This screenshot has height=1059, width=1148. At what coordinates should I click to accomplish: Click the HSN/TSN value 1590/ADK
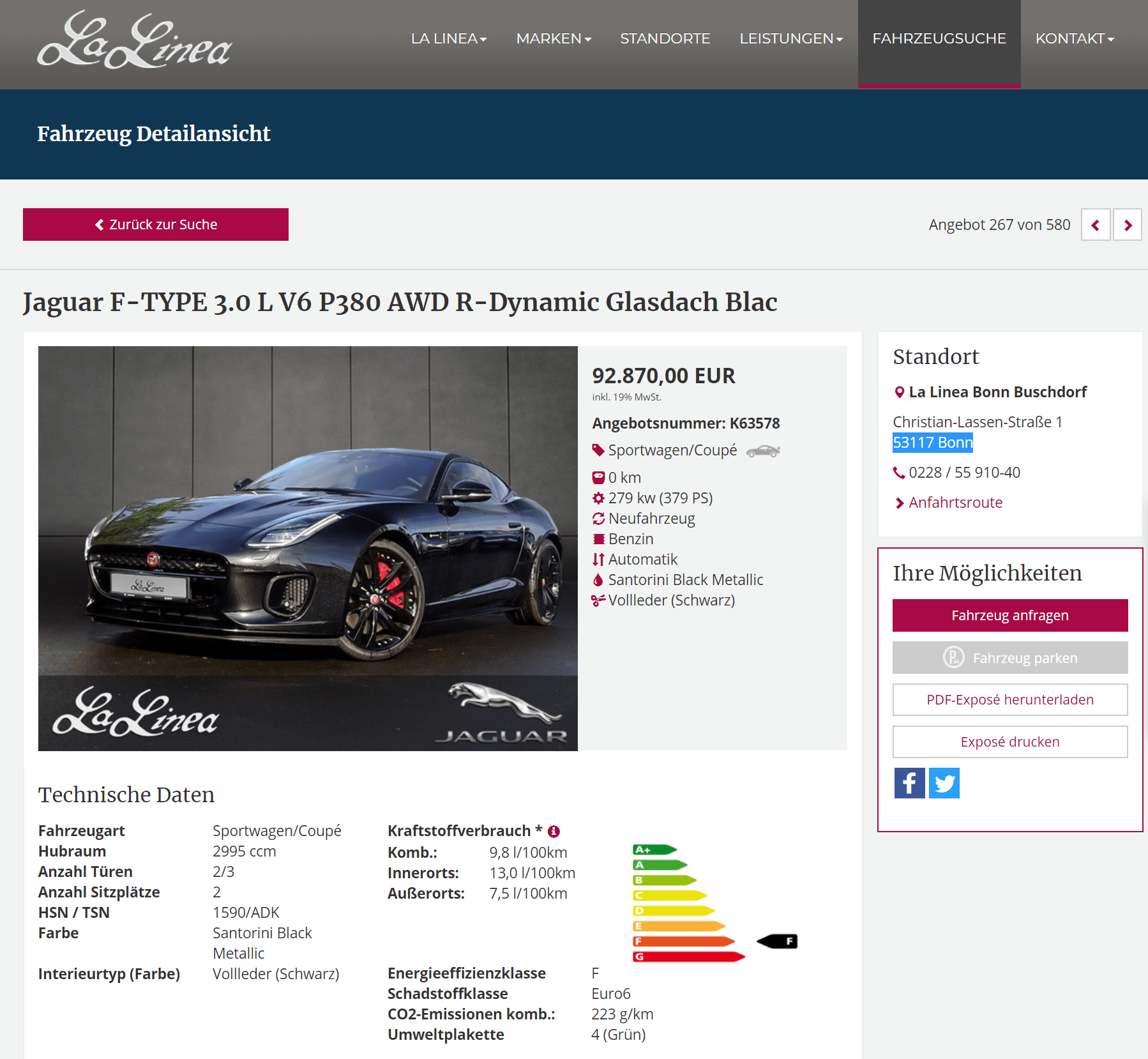pos(246,913)
